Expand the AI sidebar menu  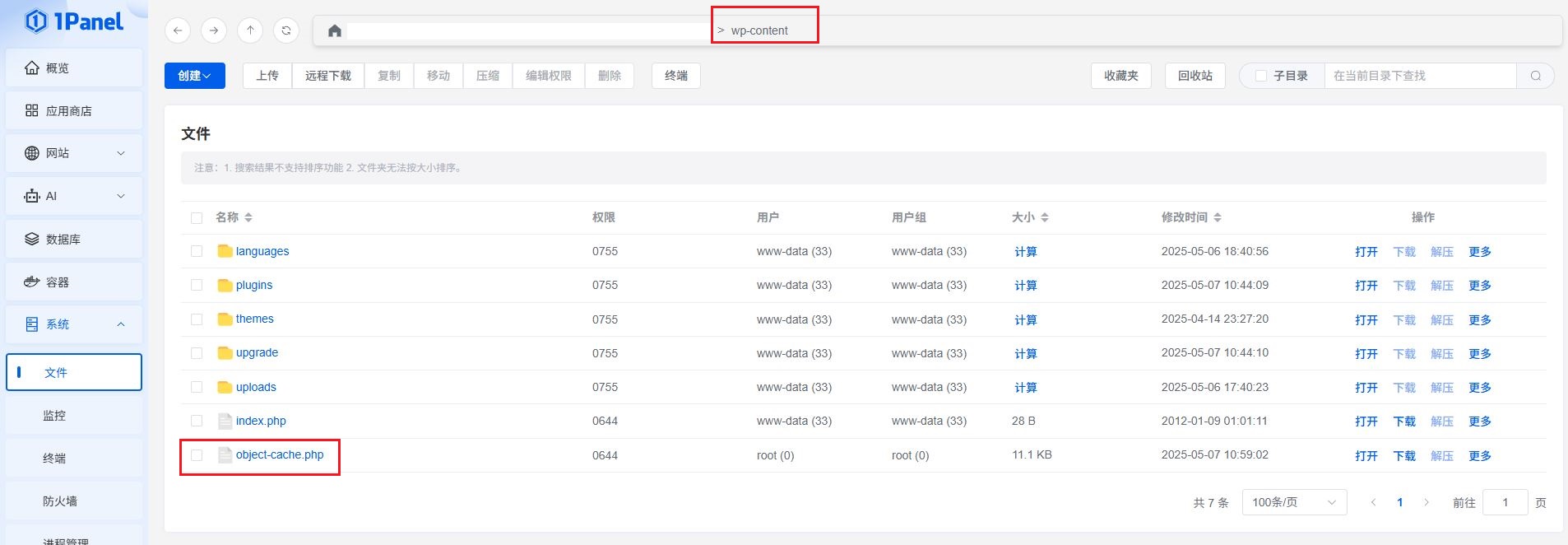[x=74, y=196]
